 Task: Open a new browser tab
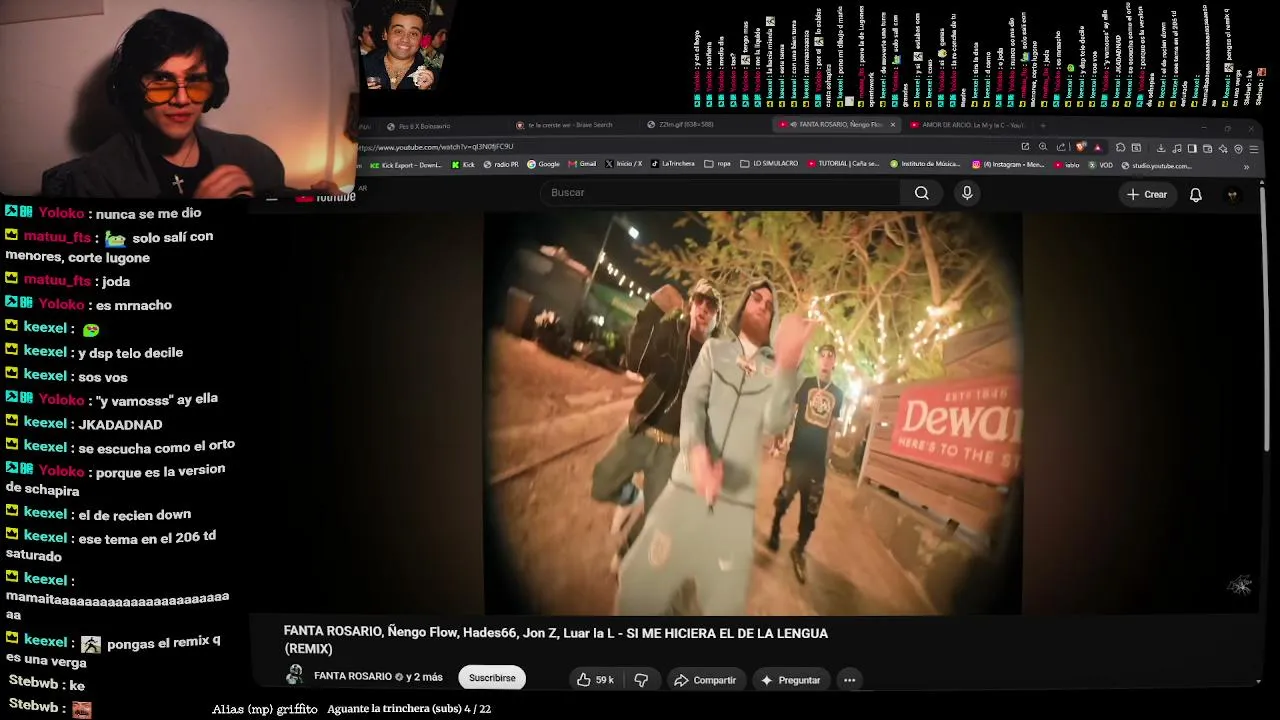click(1043, 125)
